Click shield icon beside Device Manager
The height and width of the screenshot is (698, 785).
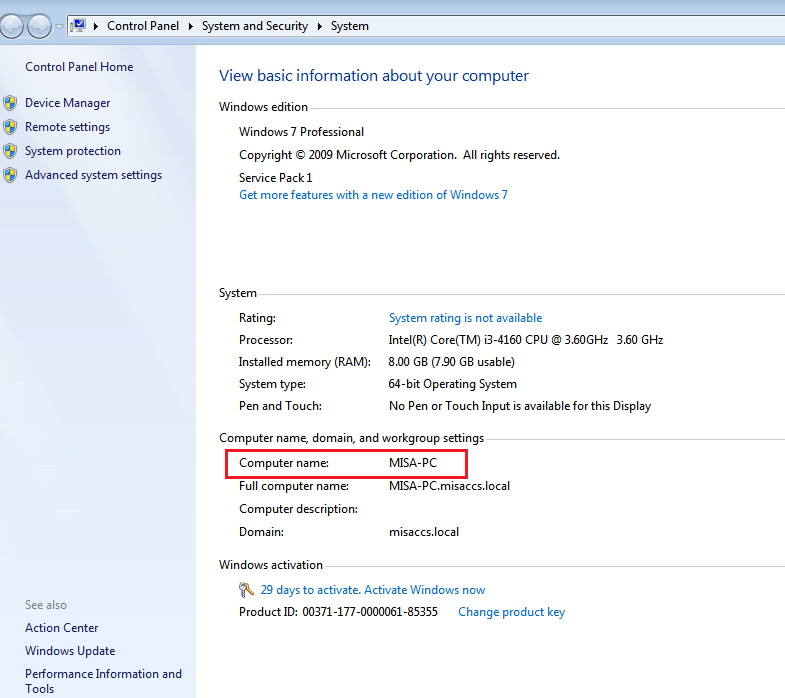[x=10, y=103]
